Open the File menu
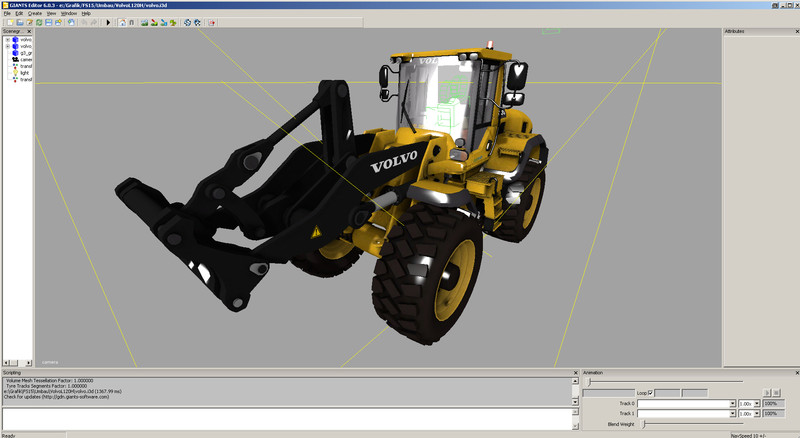The height and width of the screenshot is (438, 800). coord(7,13)
